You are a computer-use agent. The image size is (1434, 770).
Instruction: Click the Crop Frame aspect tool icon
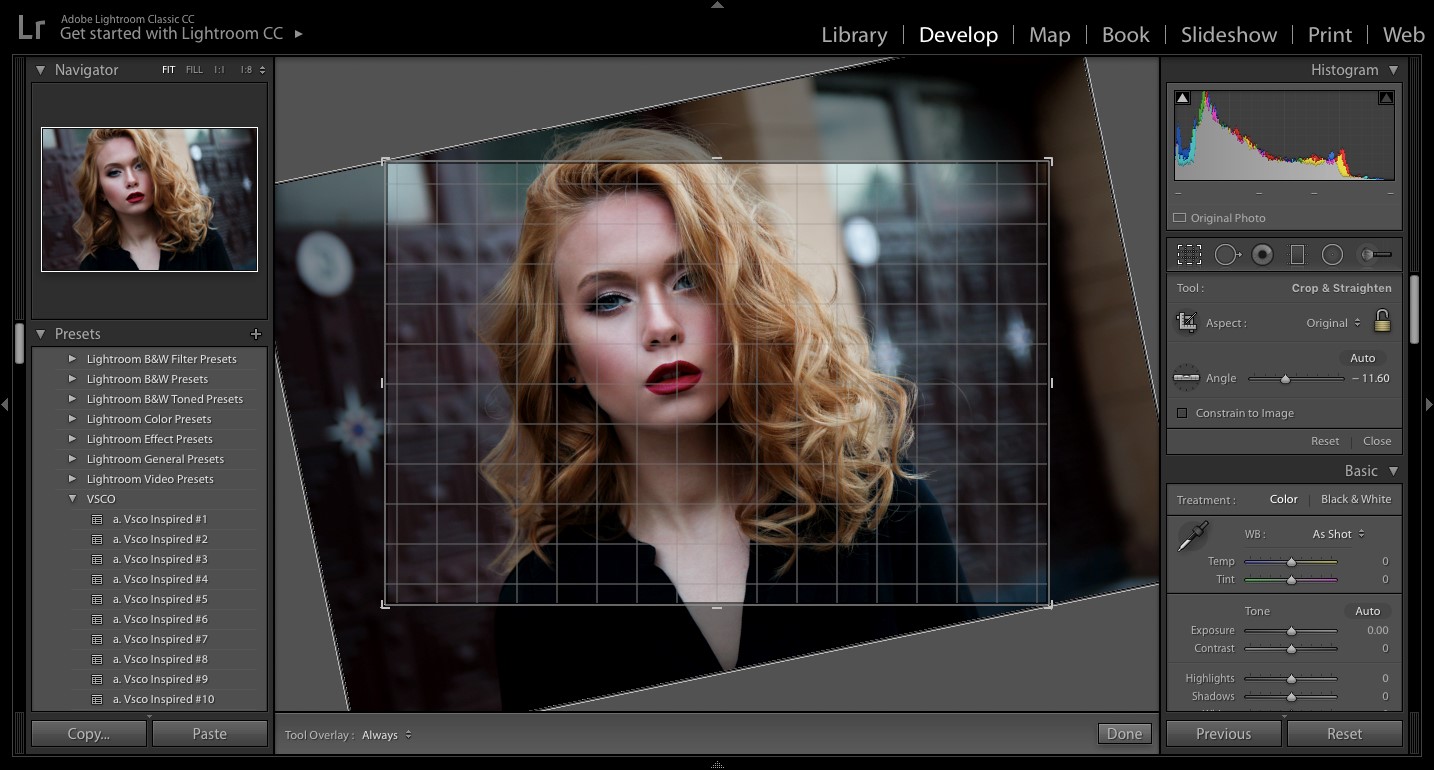(1186, 323)
